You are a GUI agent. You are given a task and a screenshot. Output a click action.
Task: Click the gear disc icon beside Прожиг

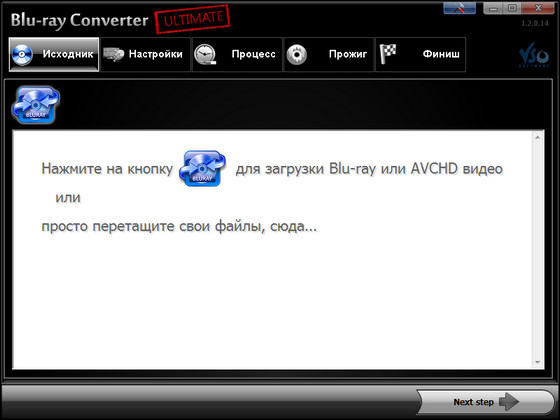[297, 55]
